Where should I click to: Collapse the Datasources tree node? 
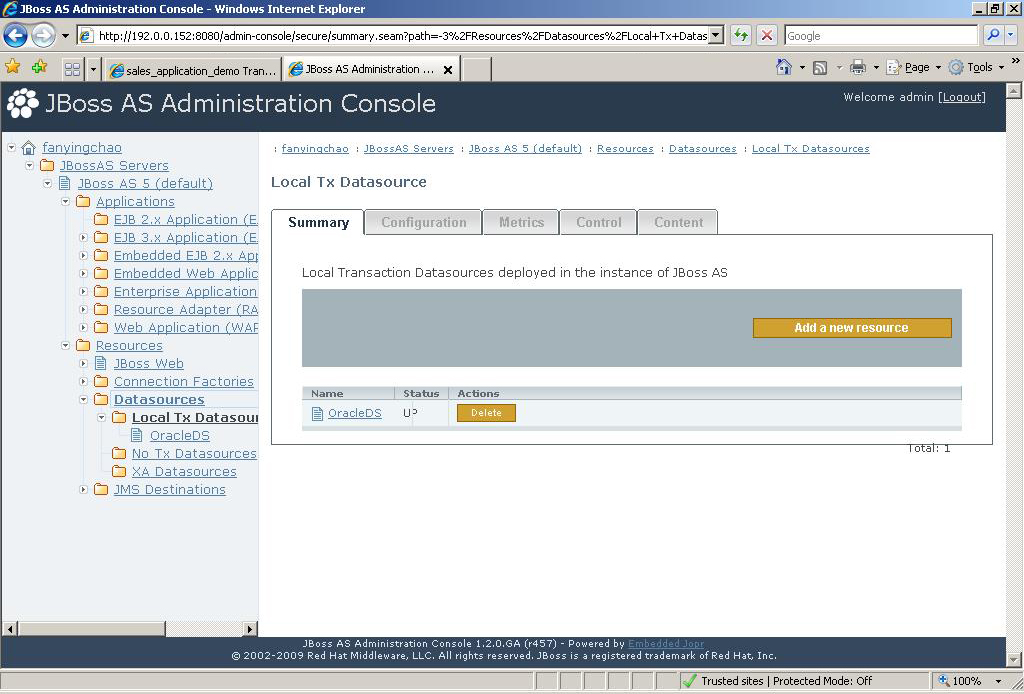point(83,399)
